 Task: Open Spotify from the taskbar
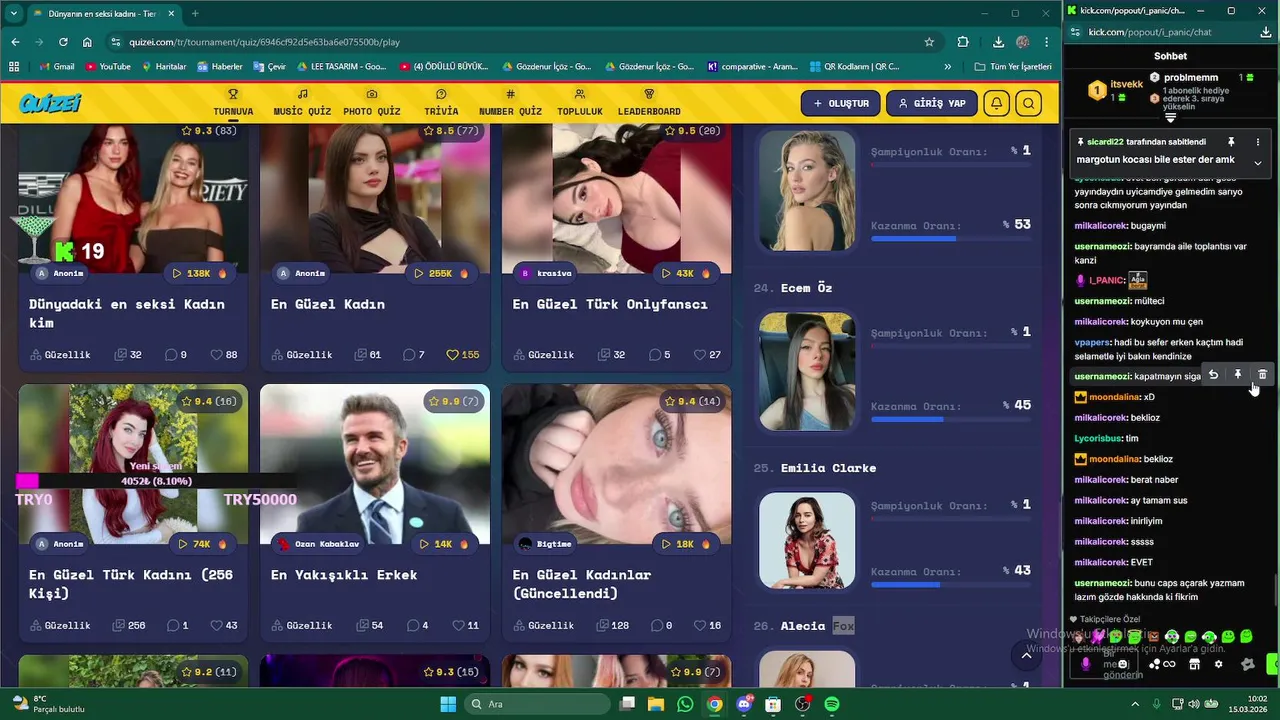(x=832, y=704)
